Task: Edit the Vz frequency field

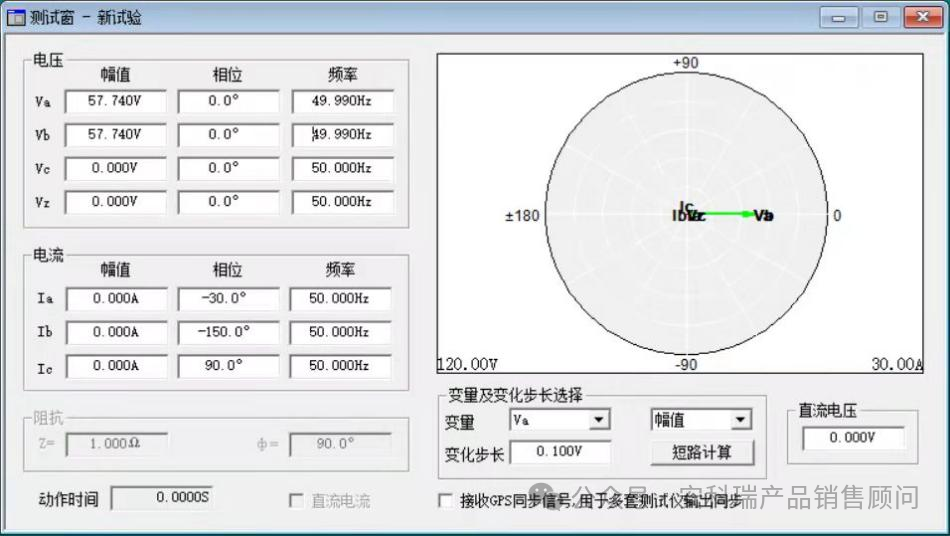Action: [x=342, y=202]
